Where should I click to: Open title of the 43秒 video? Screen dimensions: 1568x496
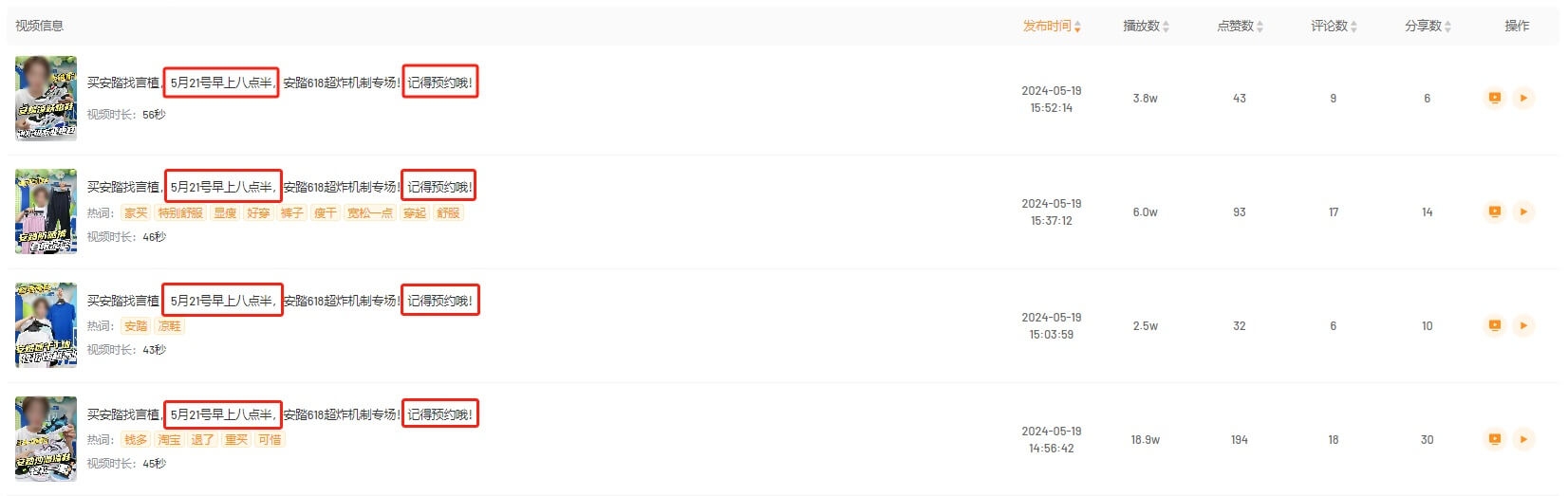281,301
